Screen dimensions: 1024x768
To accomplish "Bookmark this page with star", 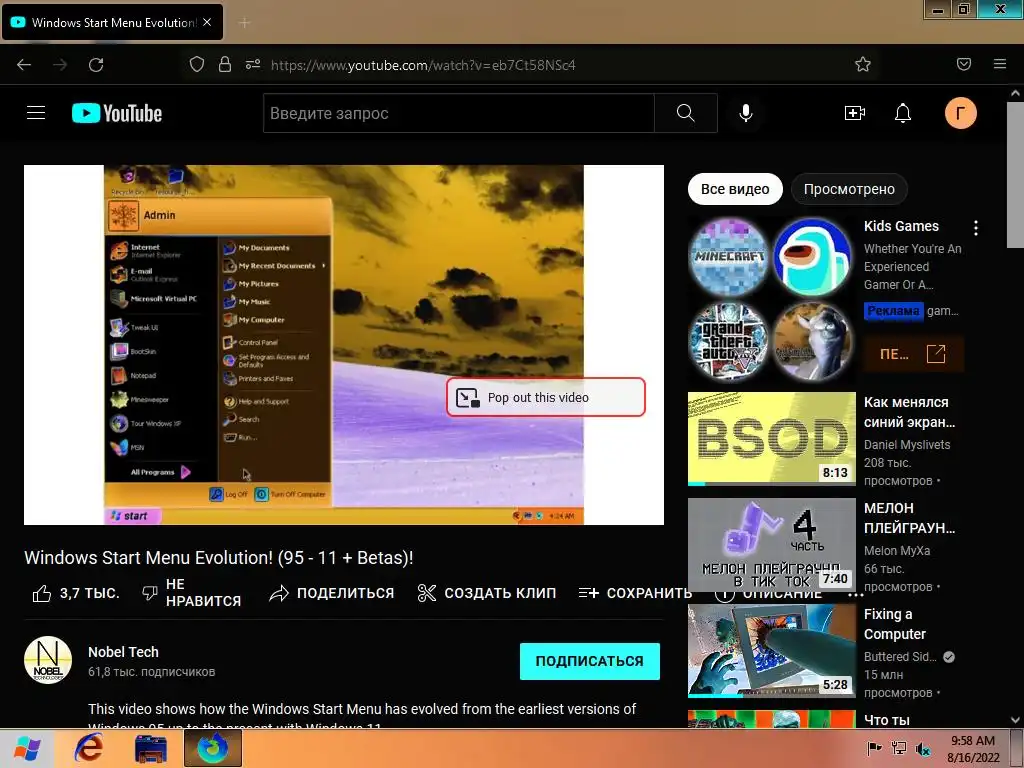I will point(863,64).
